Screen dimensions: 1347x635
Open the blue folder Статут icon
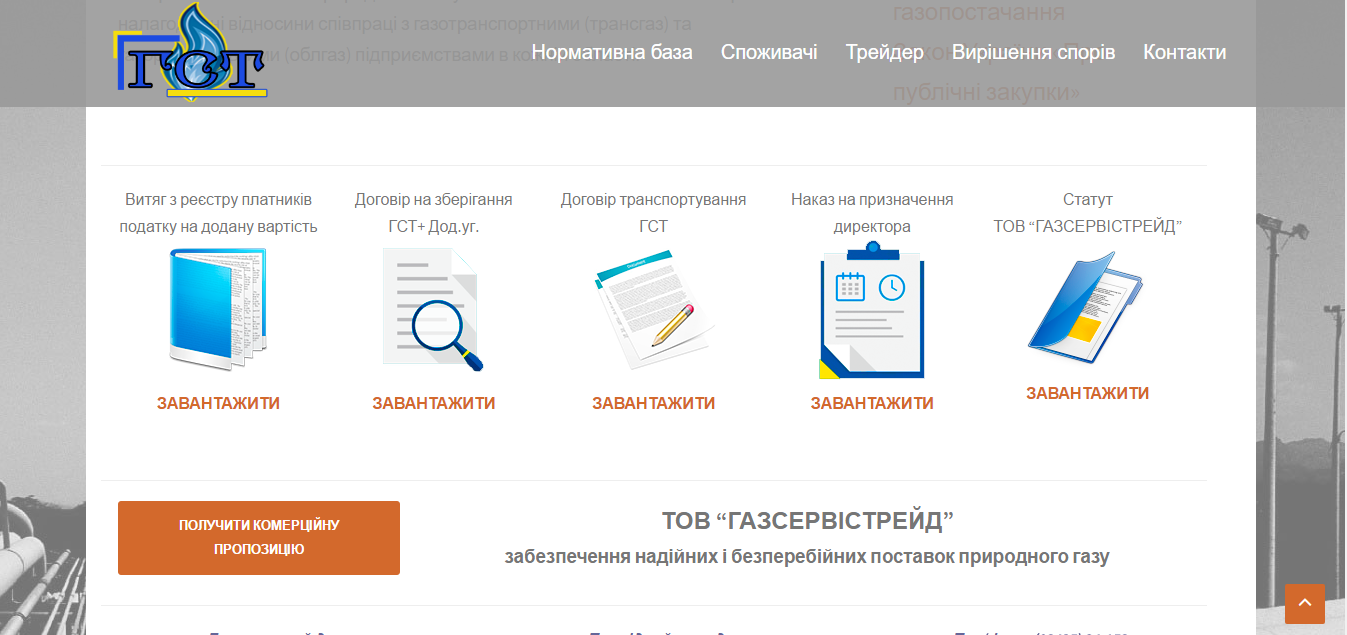(1087, 305)
